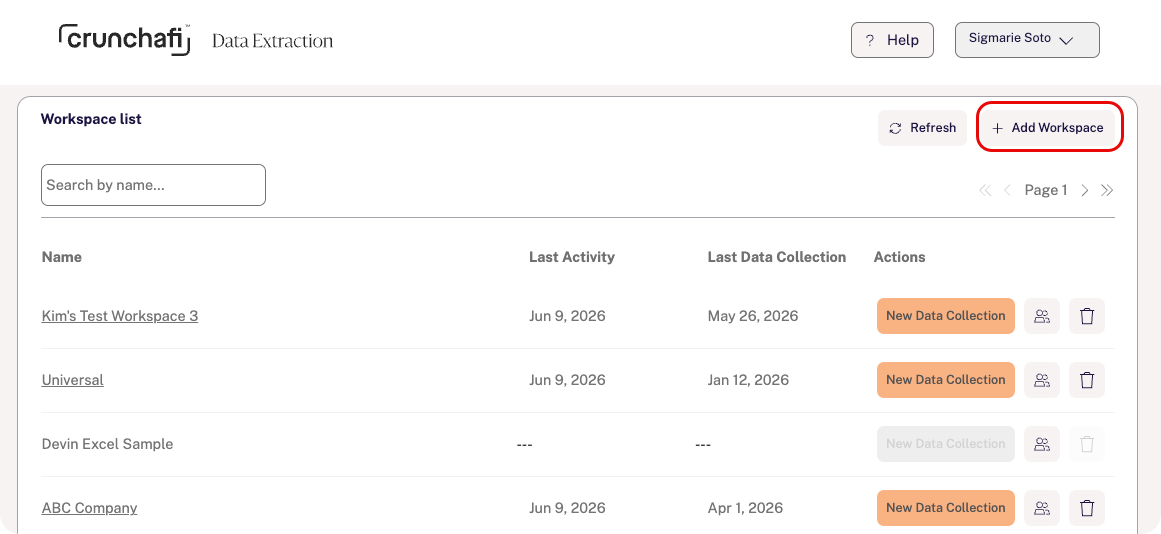
Task: Jump to last page double arrow
Action: click(1107, 190)
